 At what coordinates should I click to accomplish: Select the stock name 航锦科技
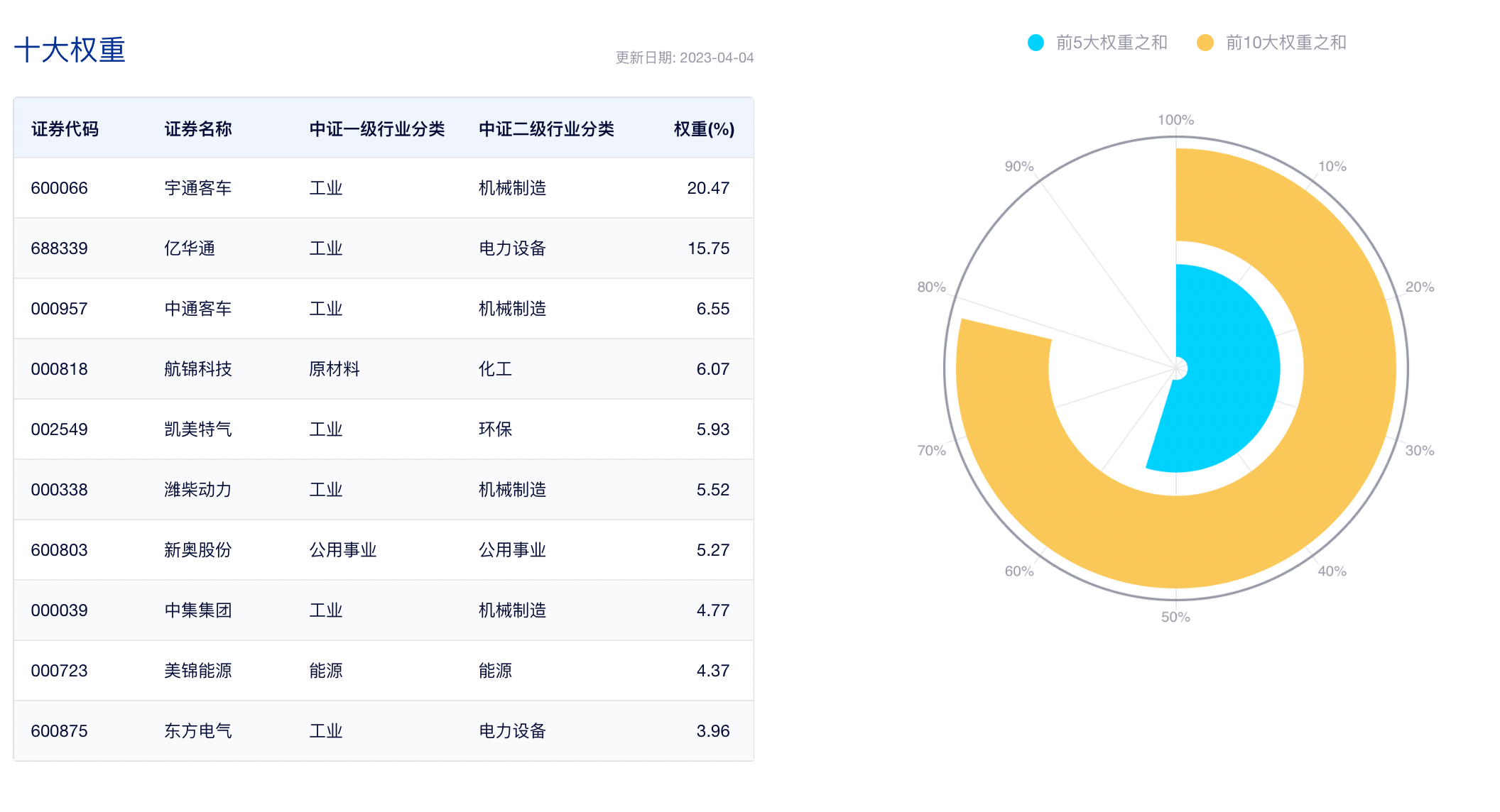tap(198, 369)
